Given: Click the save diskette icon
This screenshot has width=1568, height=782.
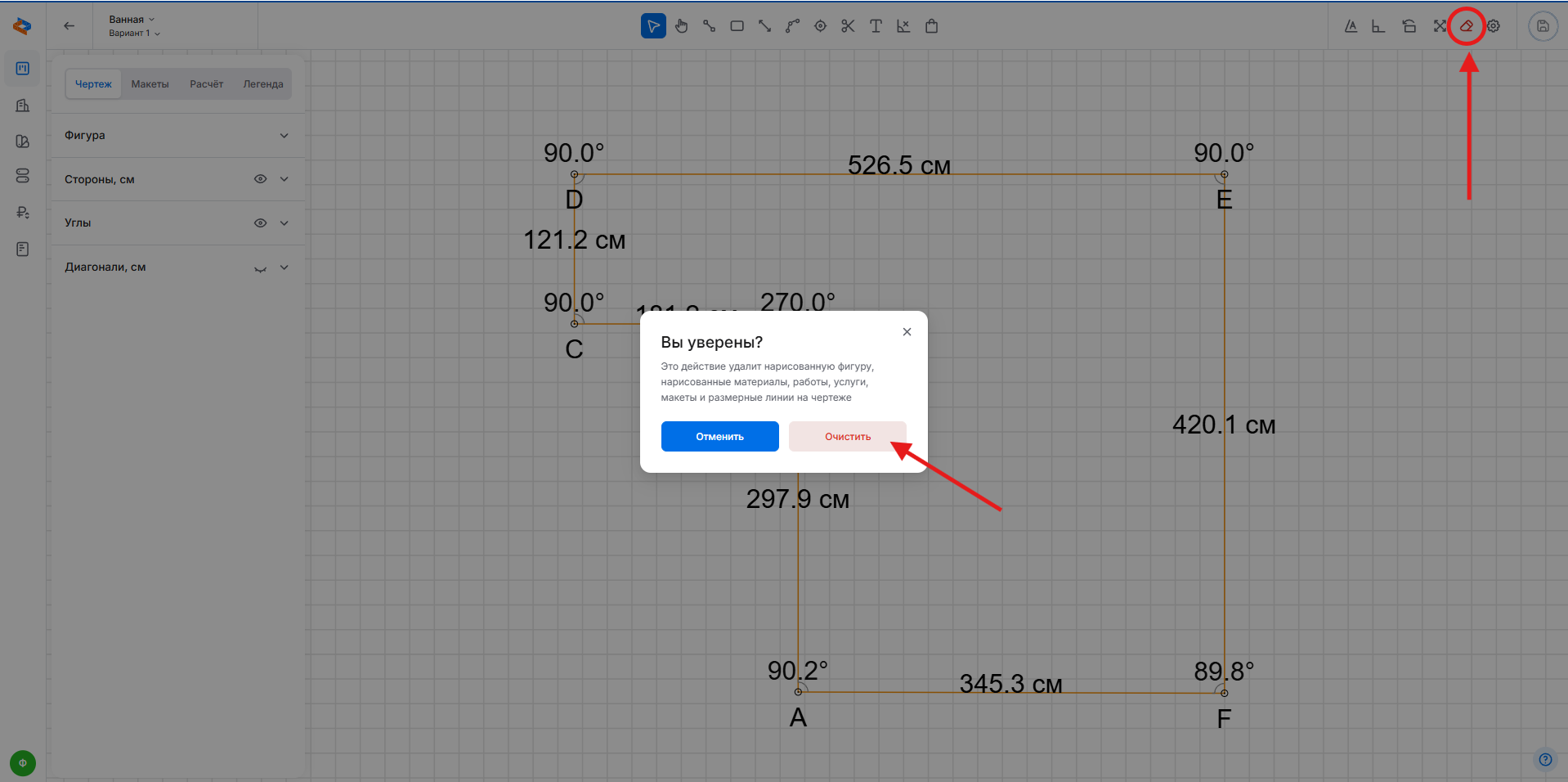Looking at the screenshot, I should click(x=1543, y=26).
